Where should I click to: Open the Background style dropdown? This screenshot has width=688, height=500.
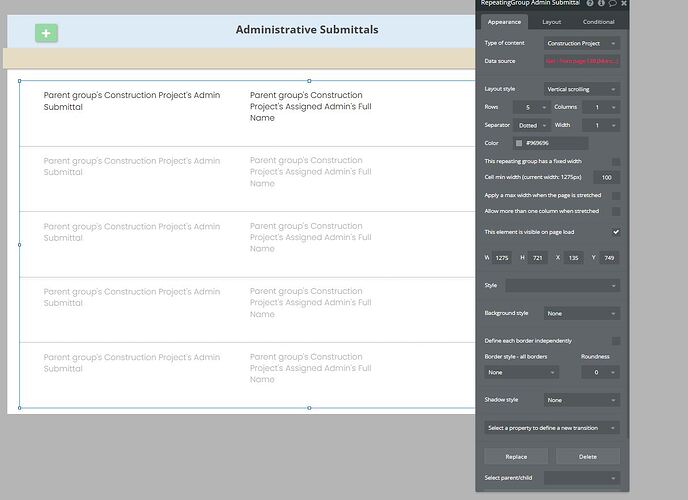coord(581,314)
